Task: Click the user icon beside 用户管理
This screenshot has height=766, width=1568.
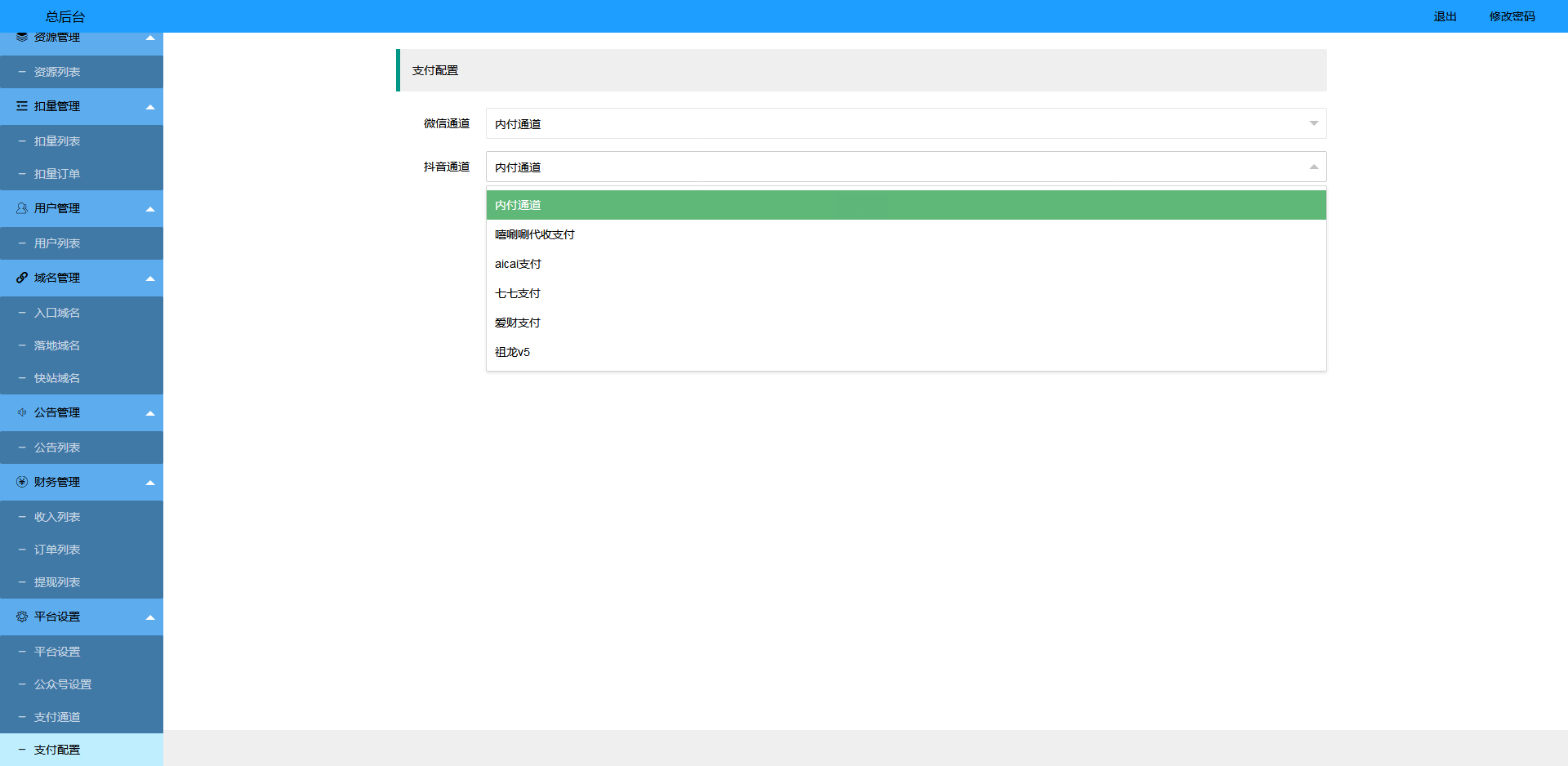Action: 22,208
